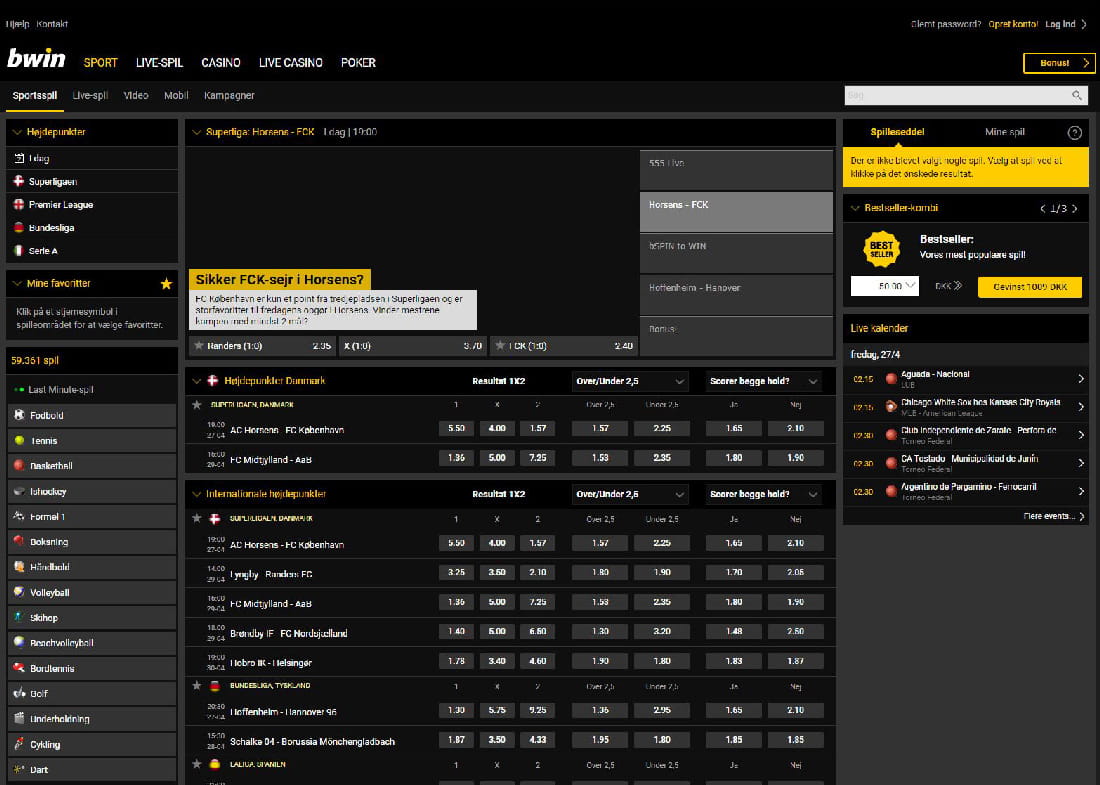Toggle favorite star for Superligaen under Internationale højdepunkter
Viewport: 1100px width, 785px height.
point(197,518)
